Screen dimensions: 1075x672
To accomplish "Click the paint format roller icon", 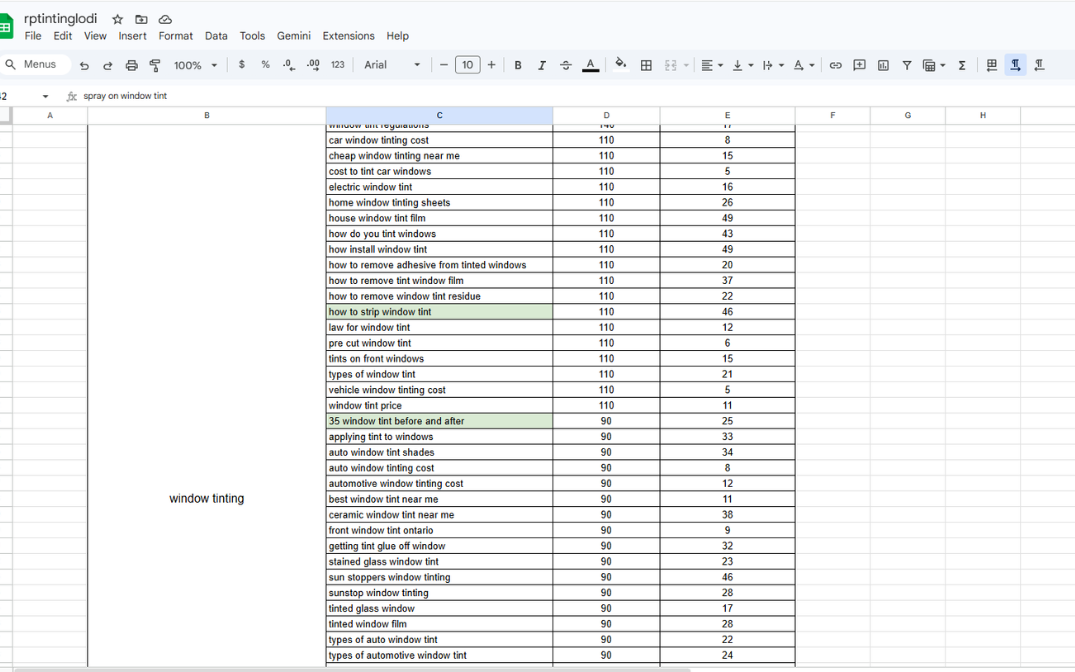I will [155, 65].
